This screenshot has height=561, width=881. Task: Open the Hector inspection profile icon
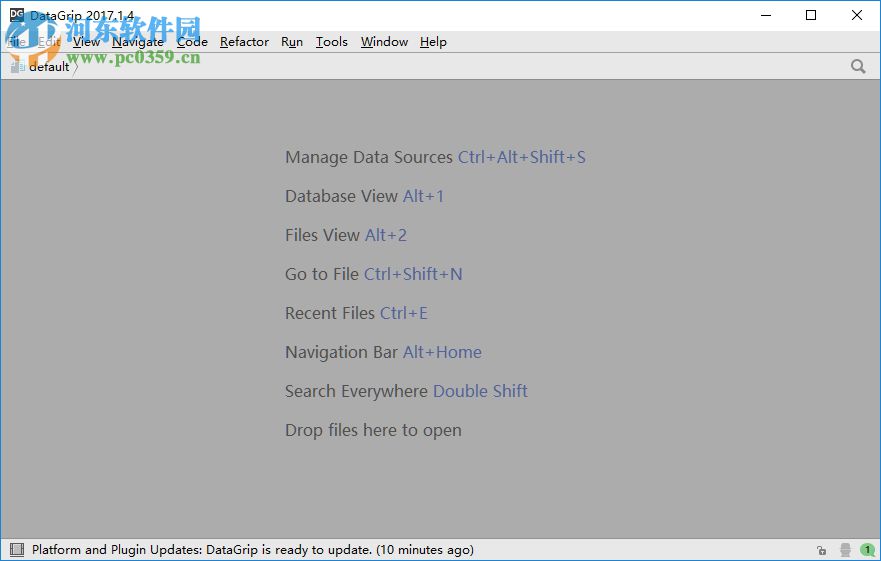click(845, 550)
